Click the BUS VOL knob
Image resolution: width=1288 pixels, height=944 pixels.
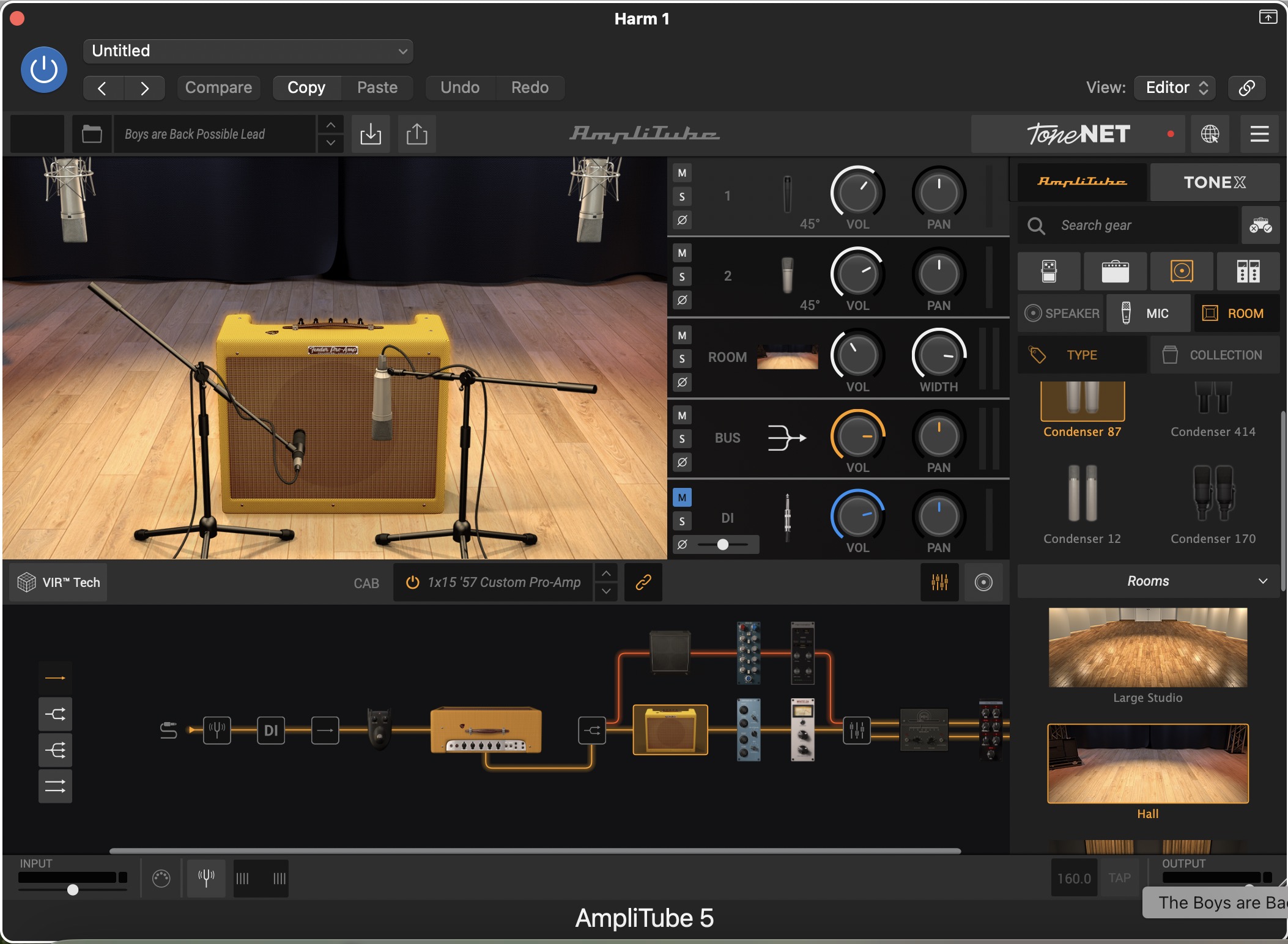[857, 437]
